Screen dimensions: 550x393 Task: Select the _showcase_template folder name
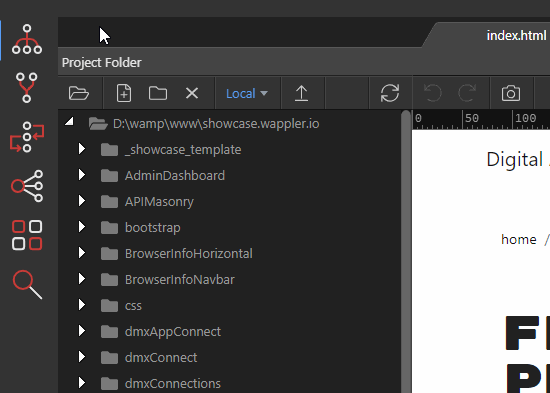[x=183, y=150]
